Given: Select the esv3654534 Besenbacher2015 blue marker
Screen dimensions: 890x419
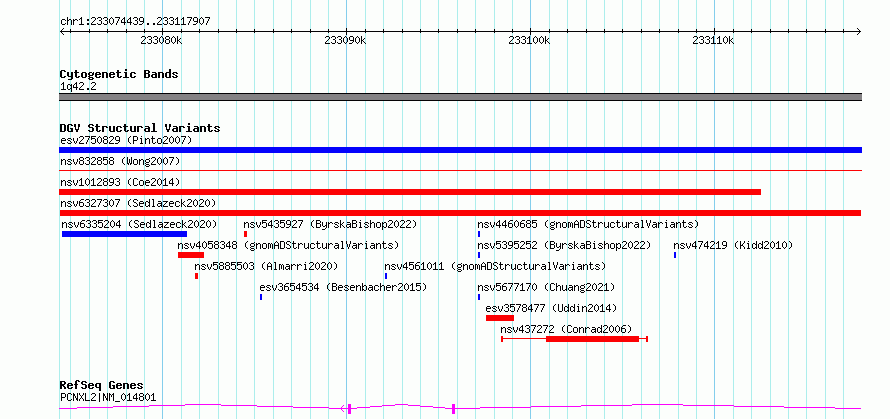Looking at the screenshot, I should point(261,297).
